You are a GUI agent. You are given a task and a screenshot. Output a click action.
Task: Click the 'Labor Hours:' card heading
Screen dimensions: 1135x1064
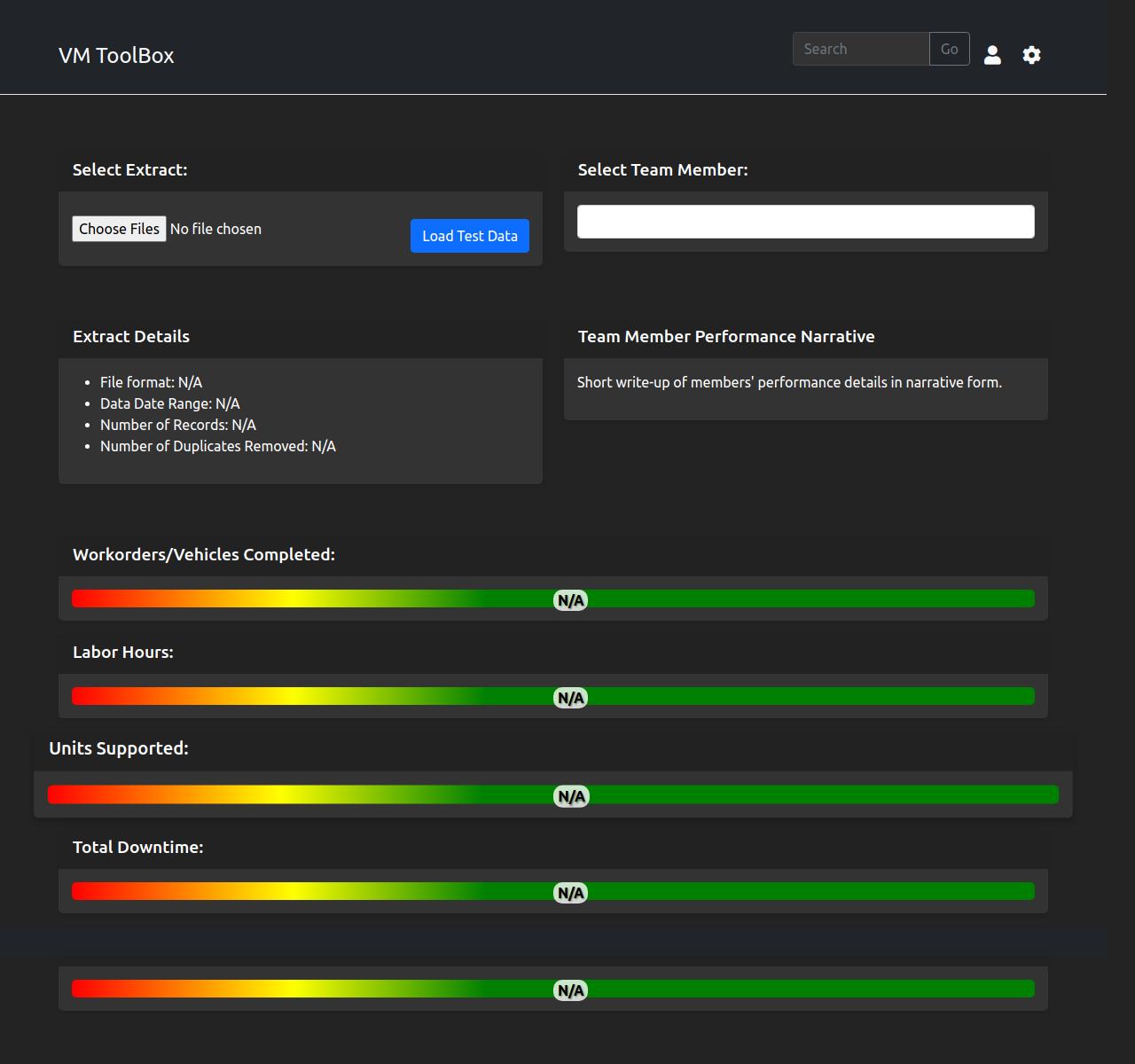click(x=123, y=652)
